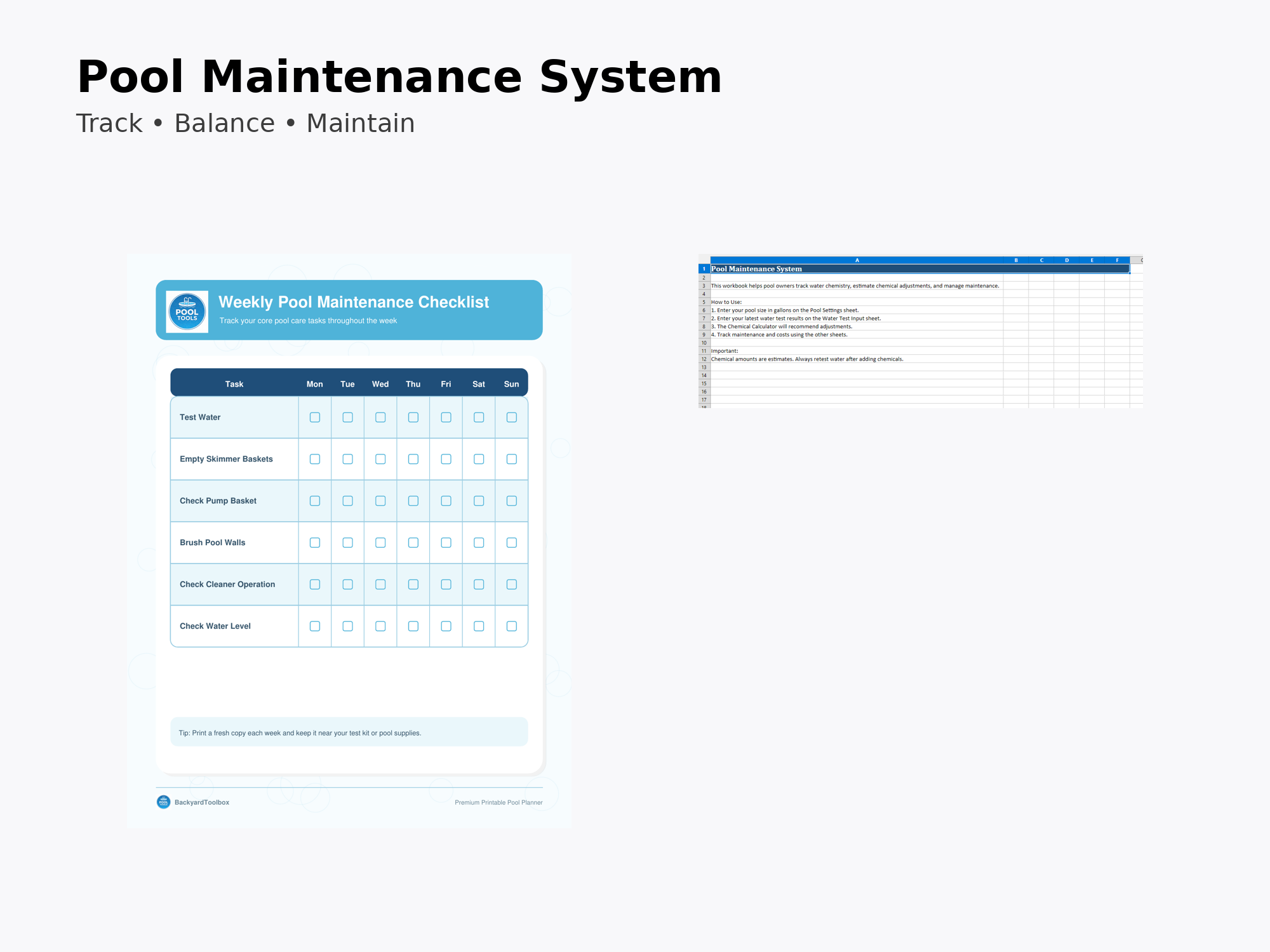Check Brush Pool Walls for Thu
1270x952 pixels.
click(x=413, y=543)
